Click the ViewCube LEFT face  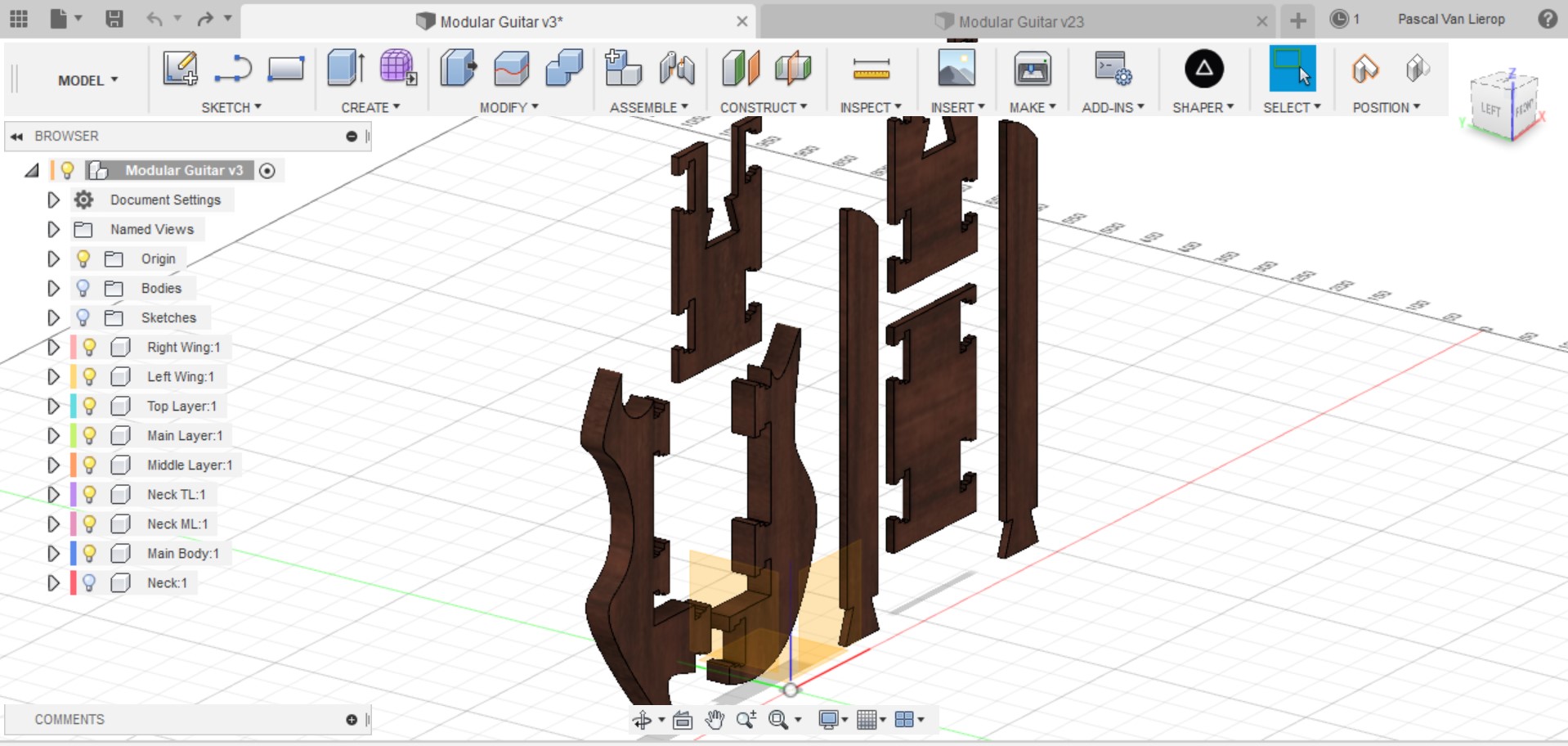point(1490,110)
